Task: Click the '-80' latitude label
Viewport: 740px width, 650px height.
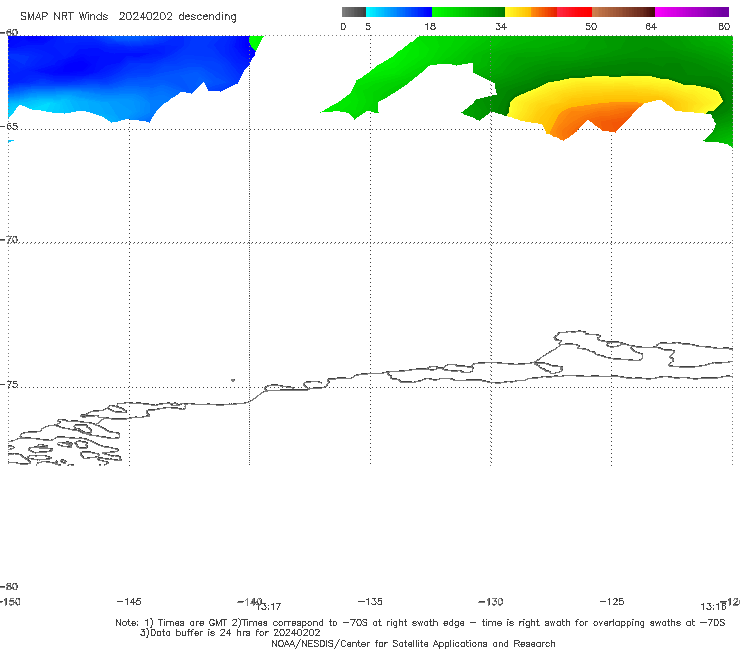Action: (9, 586)
